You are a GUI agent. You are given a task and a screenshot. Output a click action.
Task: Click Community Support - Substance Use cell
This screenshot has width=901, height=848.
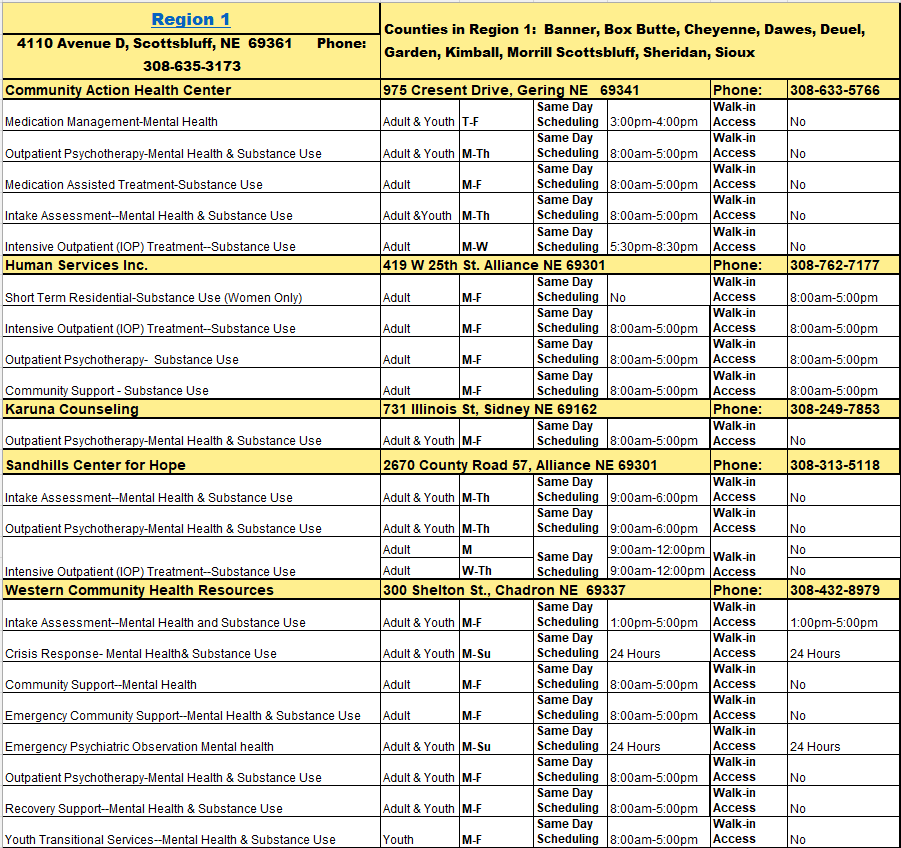(x=191, y=383)
